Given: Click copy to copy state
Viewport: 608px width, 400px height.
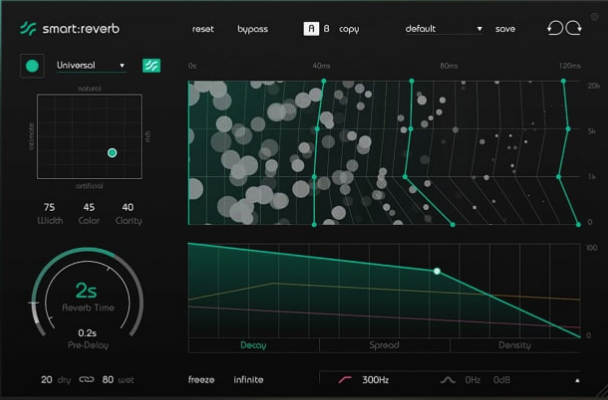Looking at the screenshot, I should pyautogui.click(x=349, y=29).
